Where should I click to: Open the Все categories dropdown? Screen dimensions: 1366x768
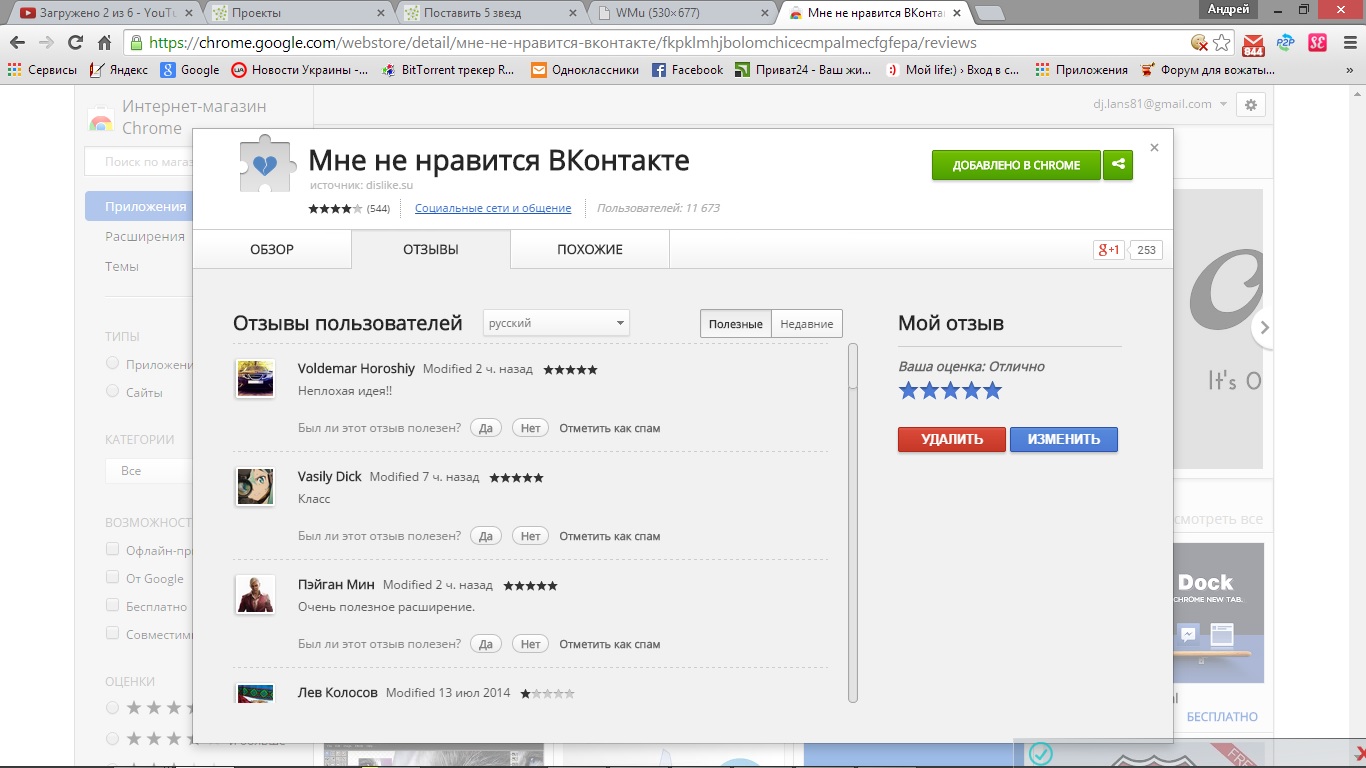pyautogui.click(x=149, y=471)
